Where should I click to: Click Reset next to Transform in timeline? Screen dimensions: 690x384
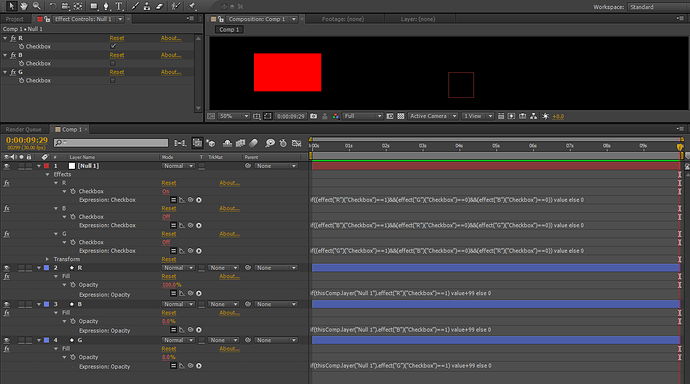click(x=169, y=260)
